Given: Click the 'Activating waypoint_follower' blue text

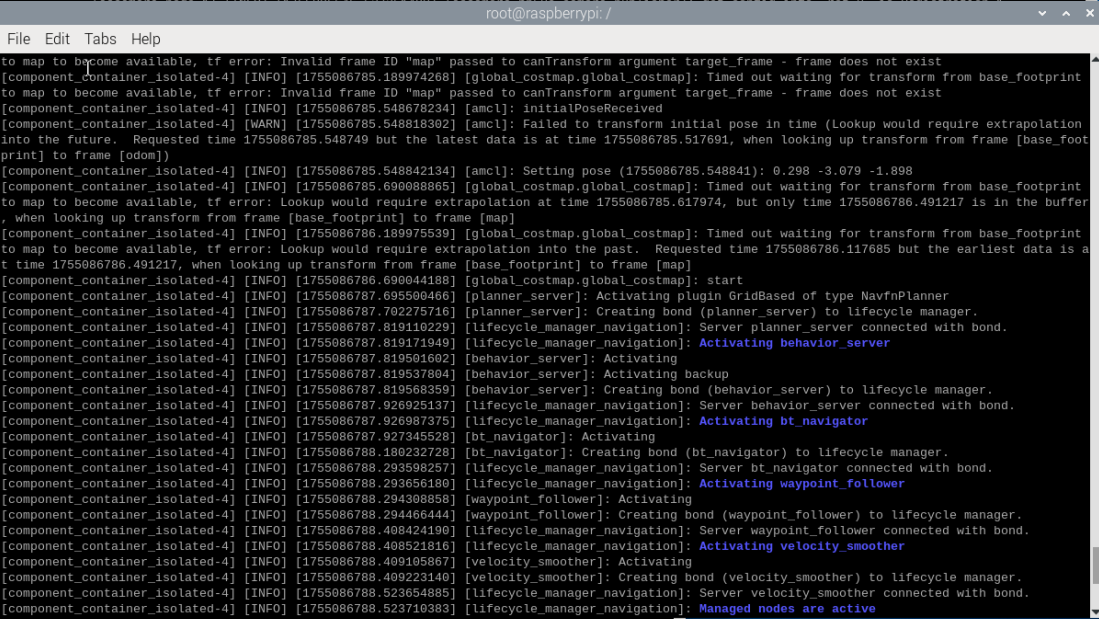Looking at the screenshot, I should coord(801,484).
